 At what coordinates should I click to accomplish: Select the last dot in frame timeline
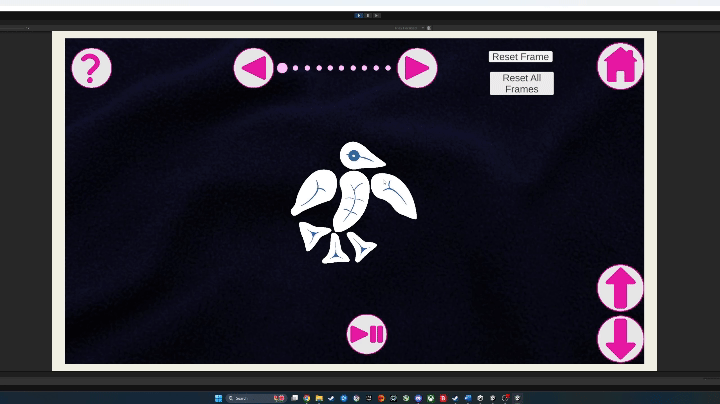(390, 68)
